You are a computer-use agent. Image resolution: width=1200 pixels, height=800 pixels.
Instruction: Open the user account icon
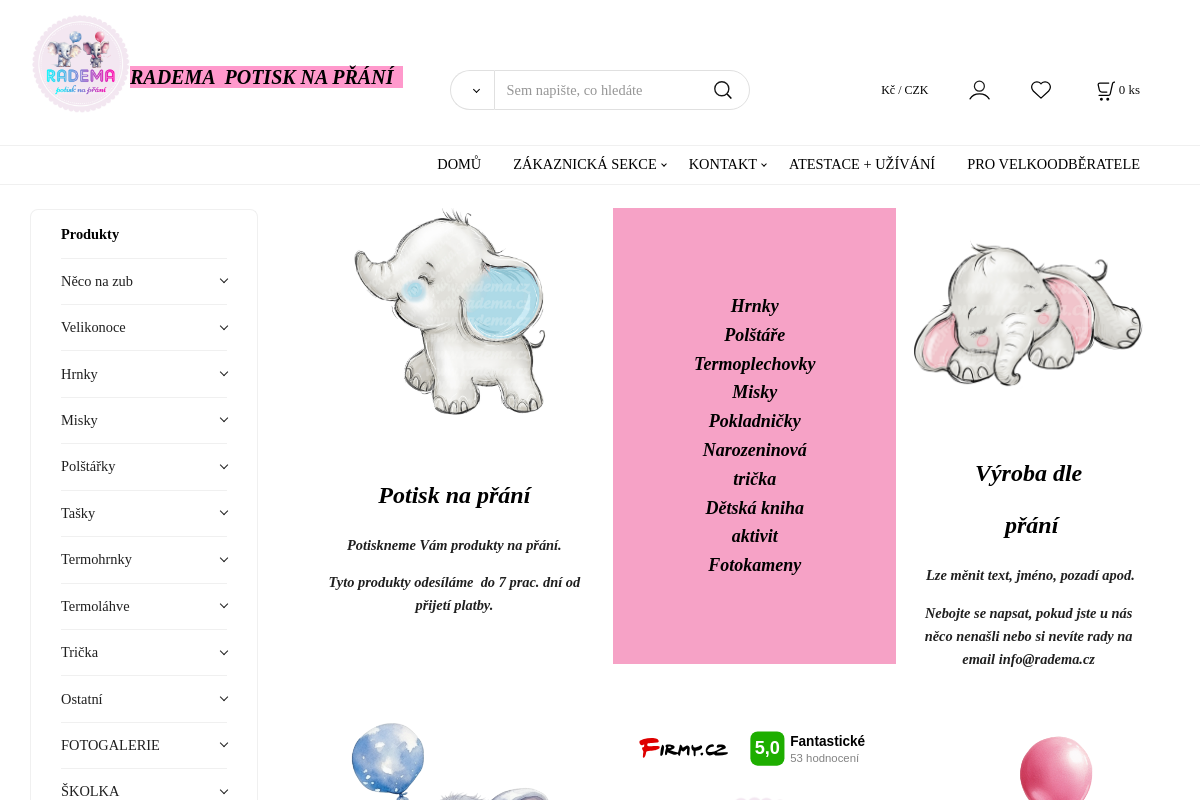(979, 90)
